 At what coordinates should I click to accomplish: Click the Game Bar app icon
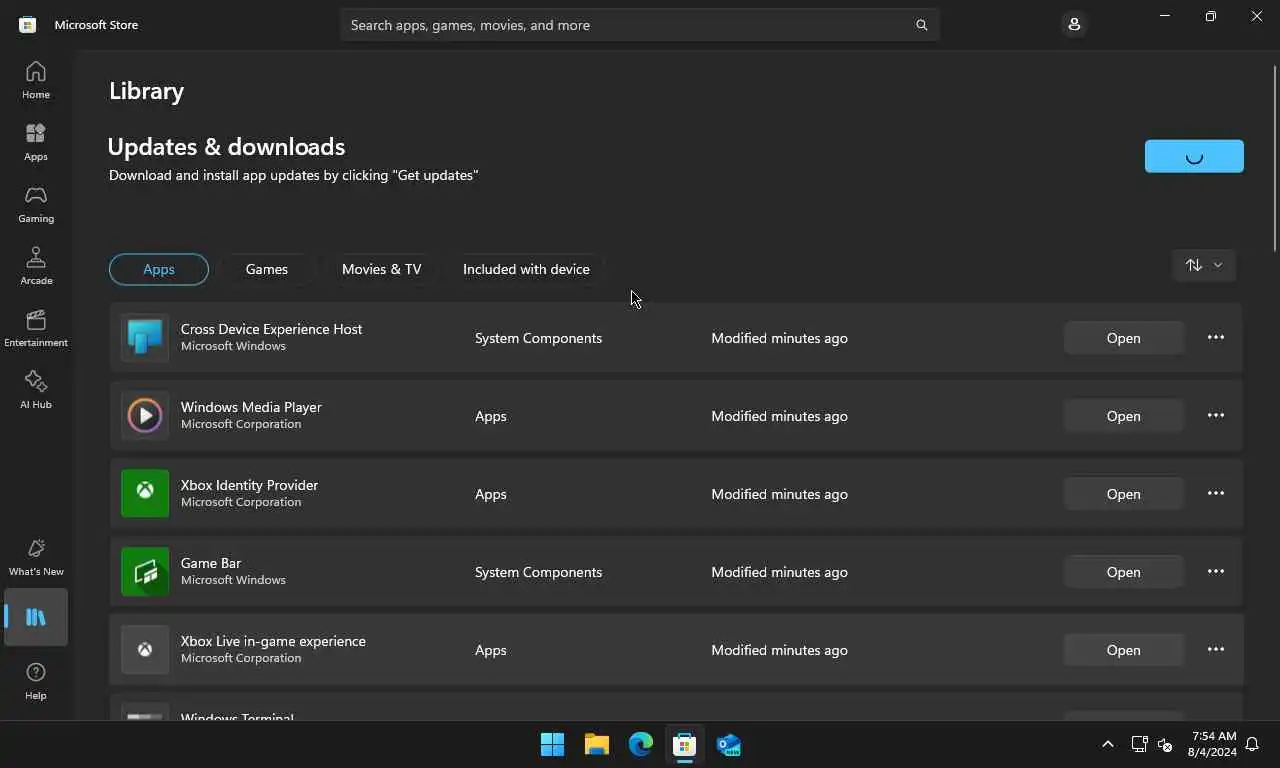[x=145, y=572]
